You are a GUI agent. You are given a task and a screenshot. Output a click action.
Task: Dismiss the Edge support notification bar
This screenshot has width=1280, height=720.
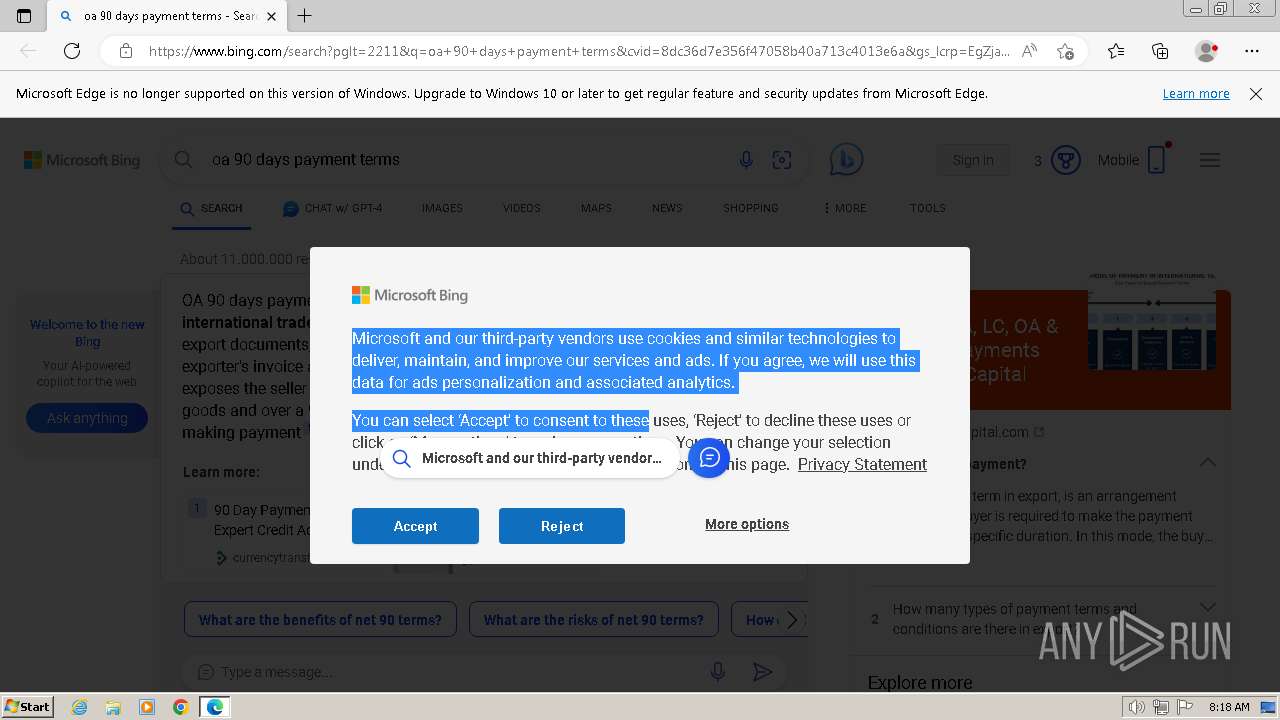[x=1256, y=93]
